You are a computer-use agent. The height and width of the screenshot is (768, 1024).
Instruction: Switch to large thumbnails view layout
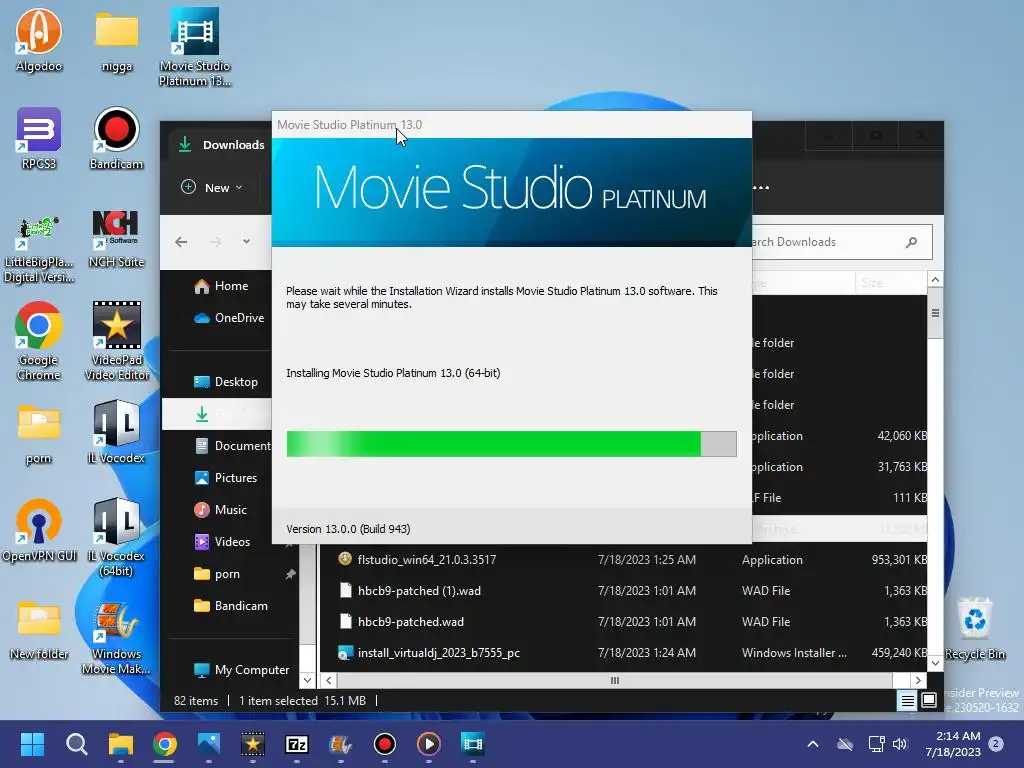[x=929, y=701]
